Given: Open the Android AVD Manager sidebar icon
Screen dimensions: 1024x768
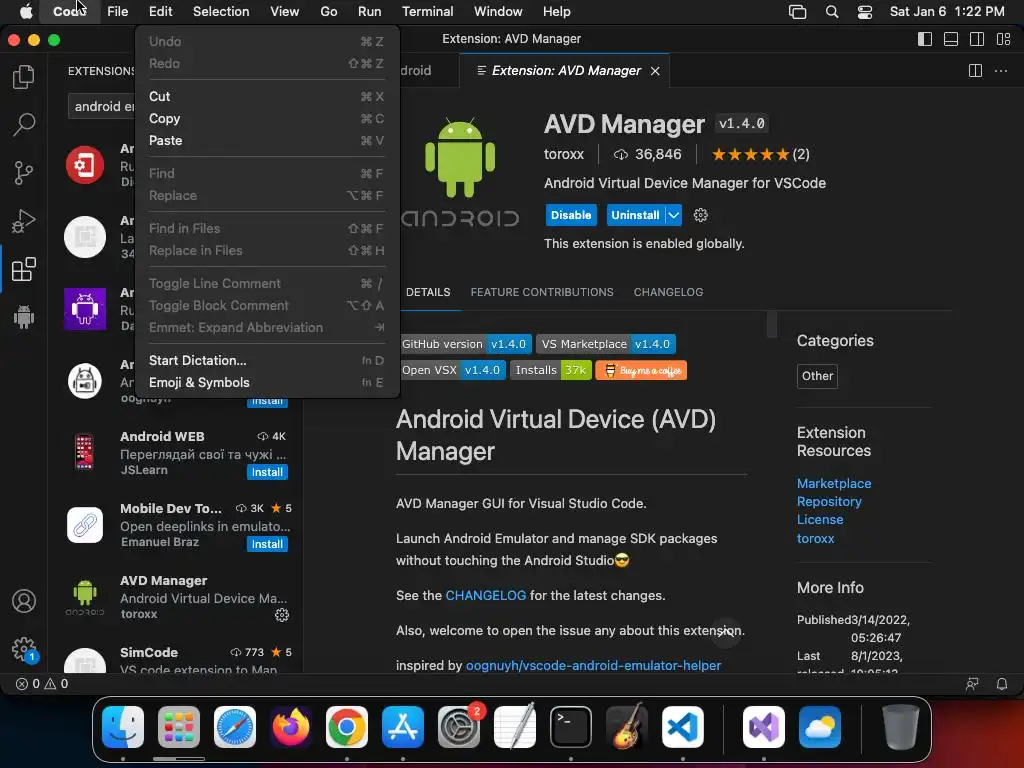Looking at the screenshot, I should tap(24, 317).
